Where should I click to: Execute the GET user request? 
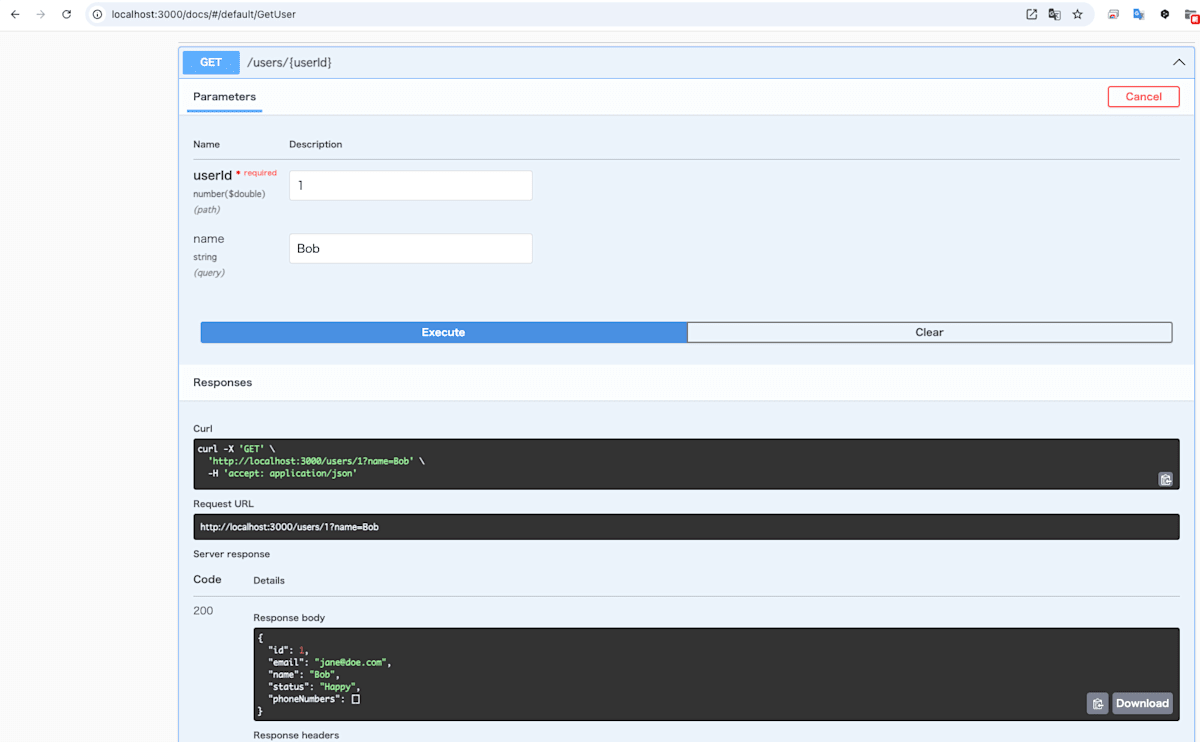pyautogui.click(x=444, y=332)
